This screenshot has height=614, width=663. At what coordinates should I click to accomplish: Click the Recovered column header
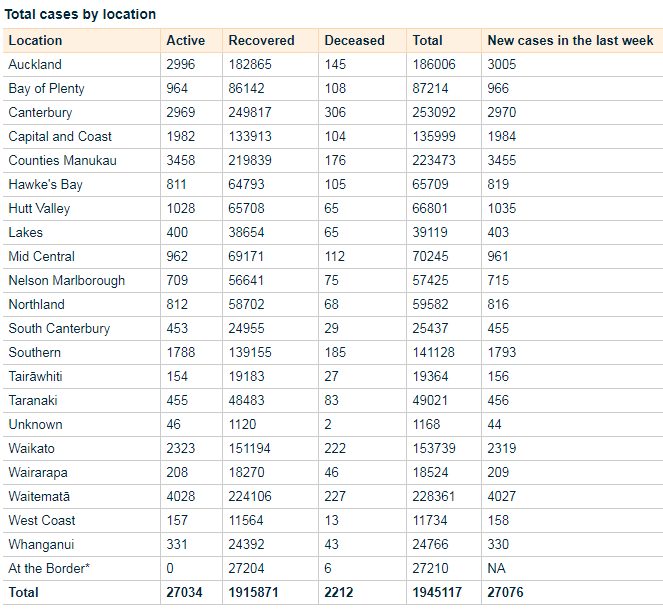point(261,41)
